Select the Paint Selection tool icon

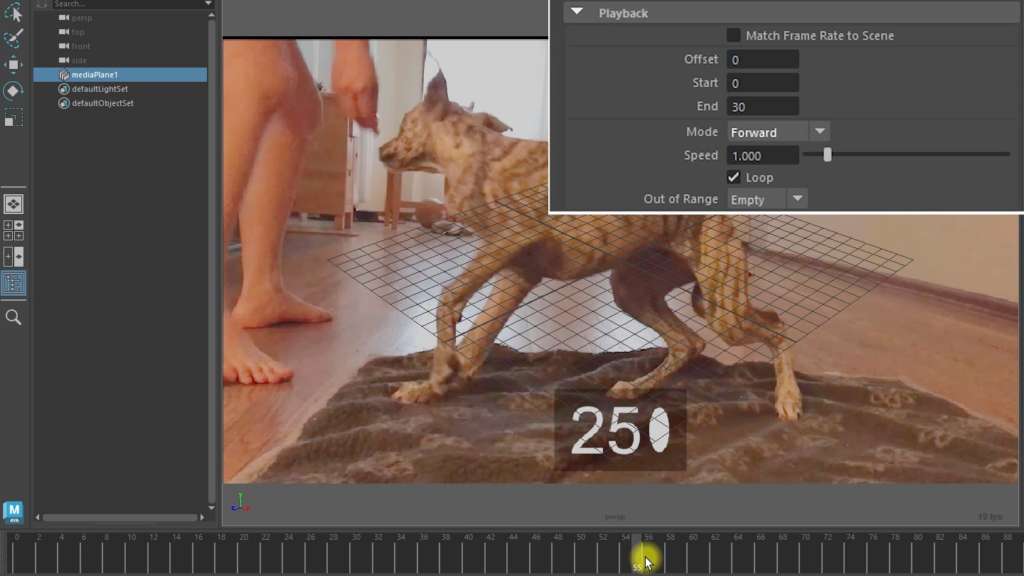[13, 38]
